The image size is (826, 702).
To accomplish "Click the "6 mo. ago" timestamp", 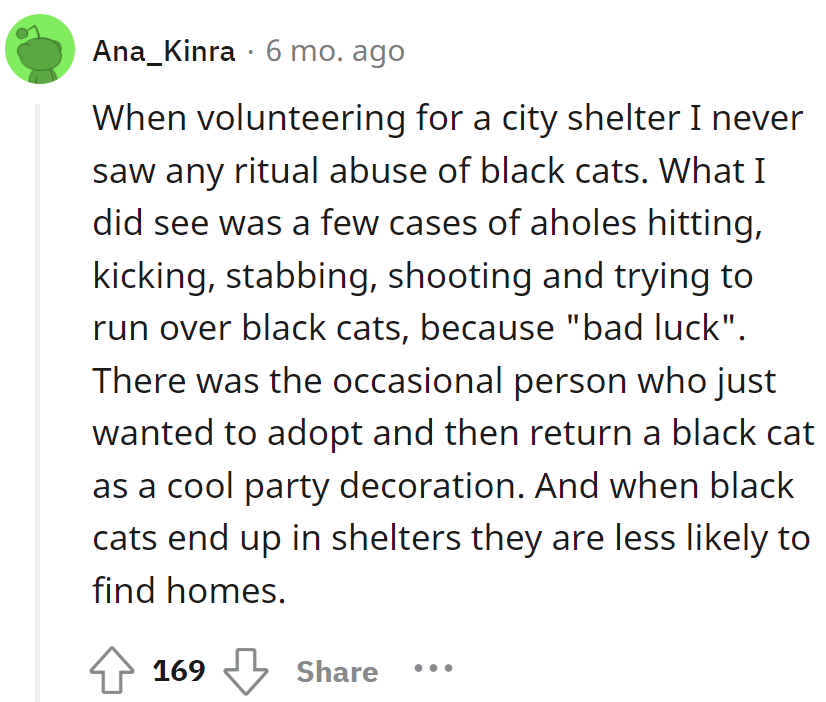I will tap(335, 51).
